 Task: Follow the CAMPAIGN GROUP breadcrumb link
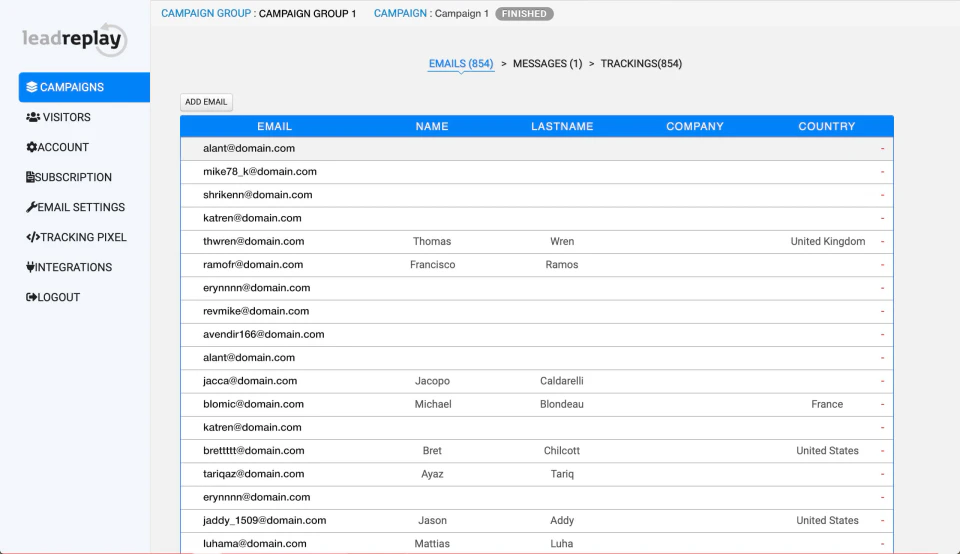206,13
